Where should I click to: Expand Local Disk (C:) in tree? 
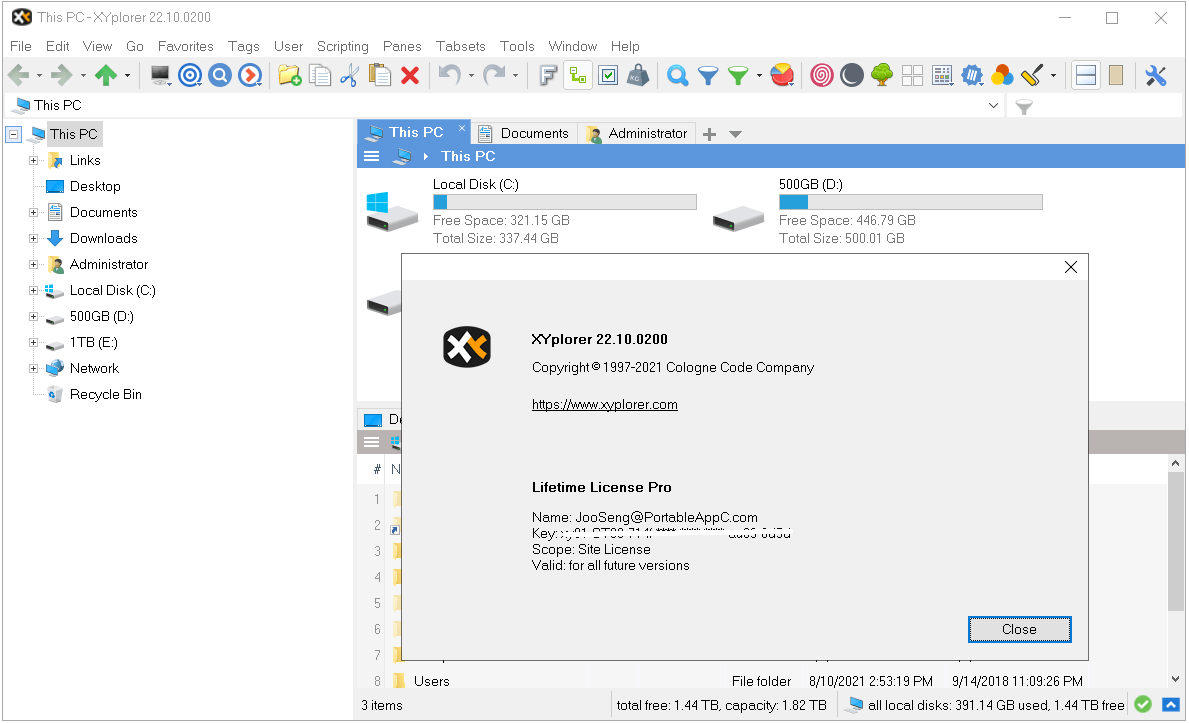pyautogui.click(x=33, y=291)
